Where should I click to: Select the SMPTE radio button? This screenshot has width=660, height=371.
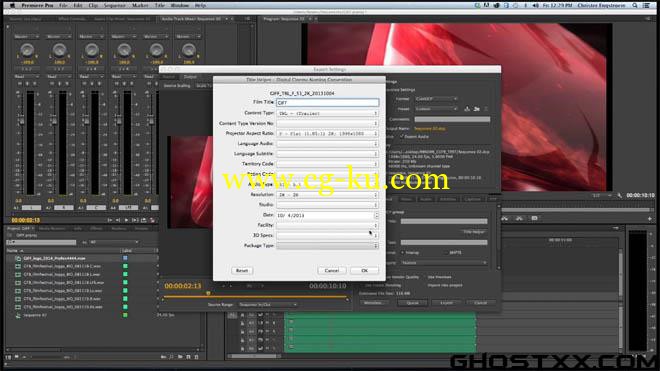[446, 253]
